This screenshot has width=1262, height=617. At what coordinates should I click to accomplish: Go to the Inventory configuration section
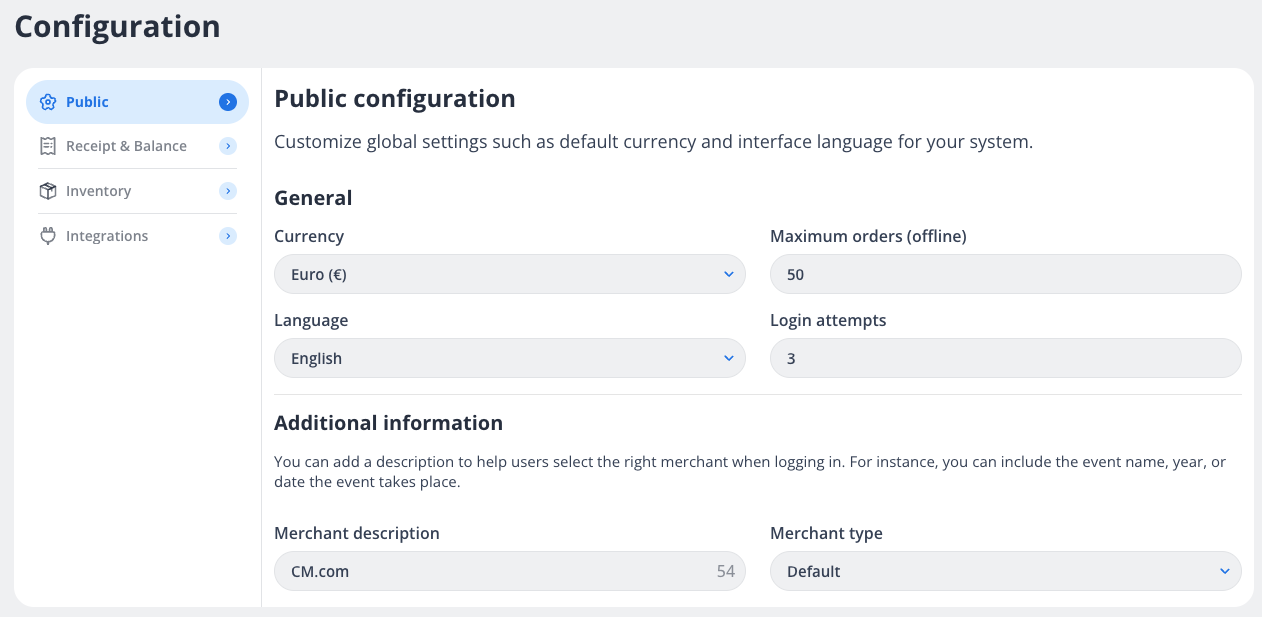click(98, 191)
